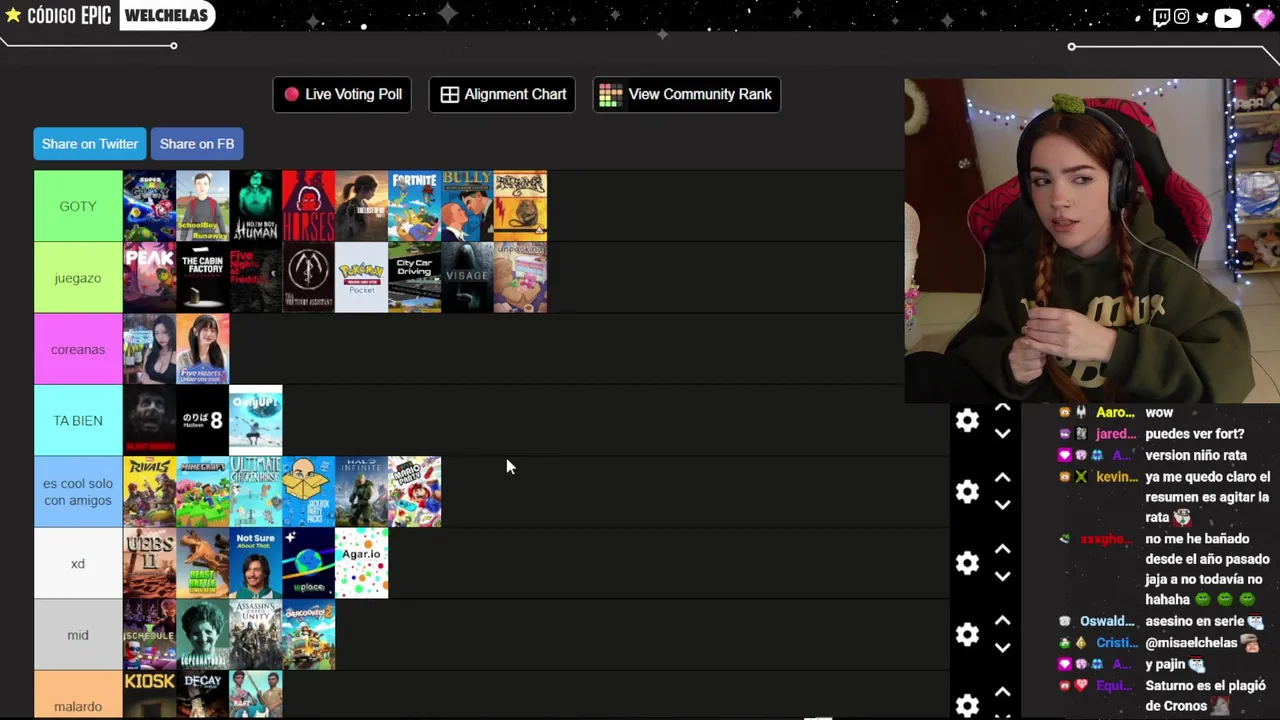The width and height of the screenshot is (1280, 720).
Task: Select Assassin's Creed Unity tile
Action: (255, 635)
